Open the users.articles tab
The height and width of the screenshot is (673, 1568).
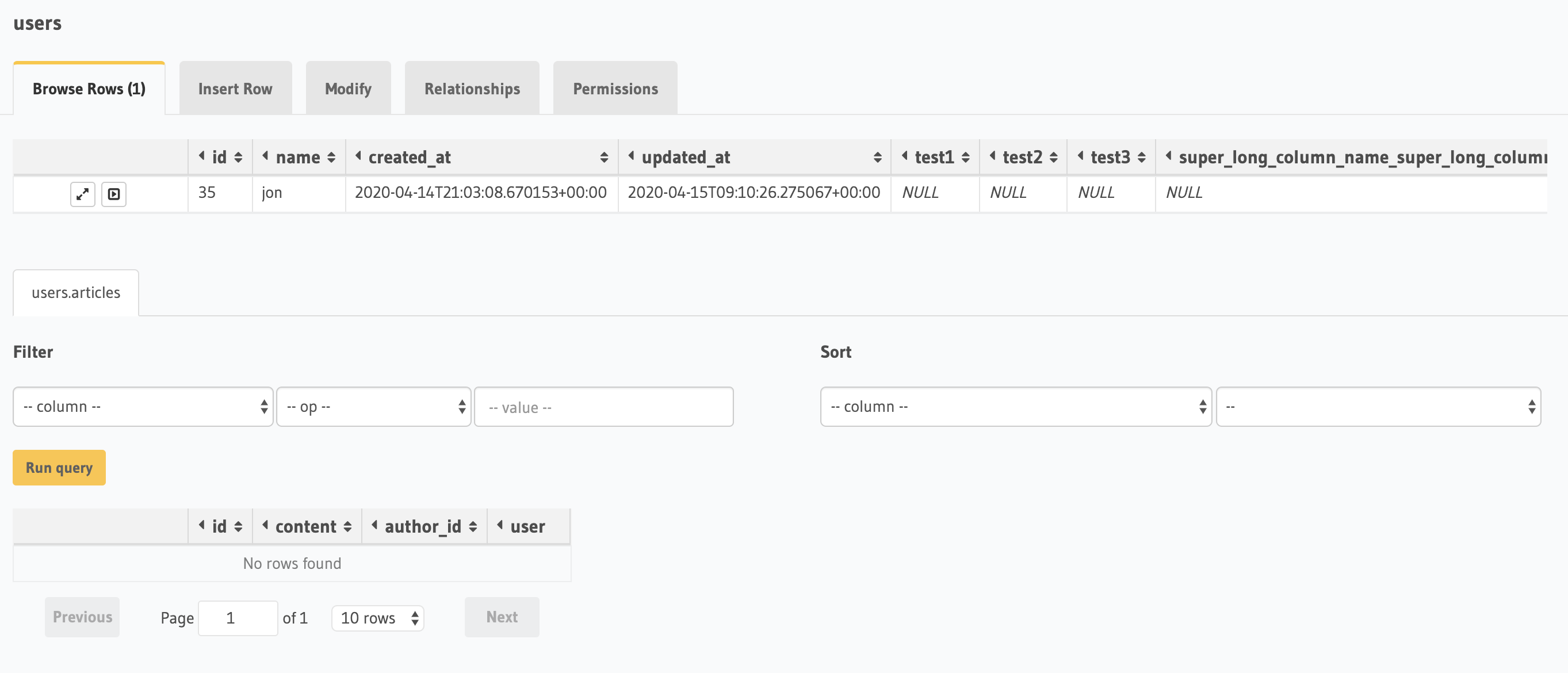pos(75,292)
